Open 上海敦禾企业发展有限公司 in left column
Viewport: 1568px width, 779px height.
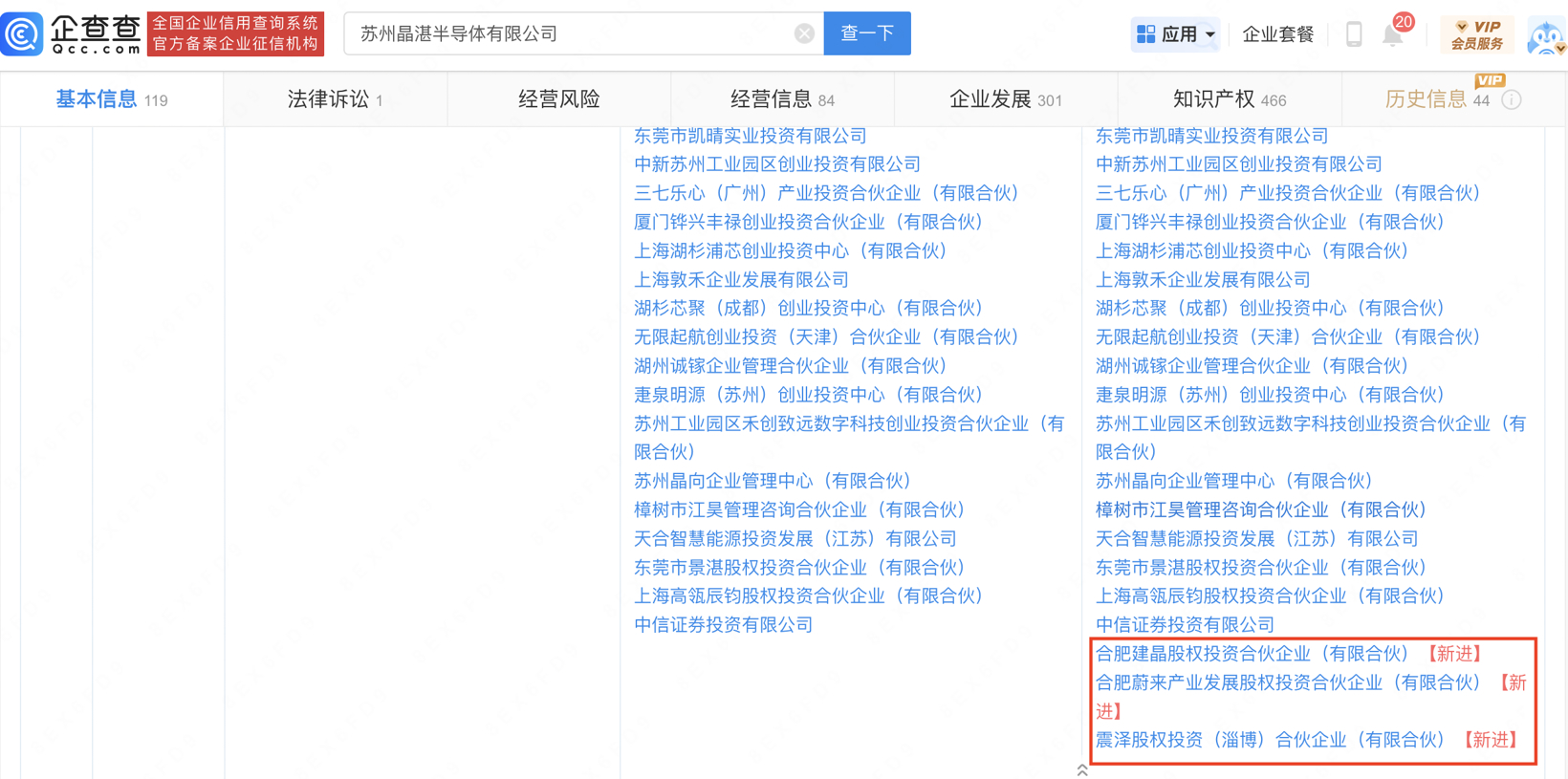click(741, 279)
